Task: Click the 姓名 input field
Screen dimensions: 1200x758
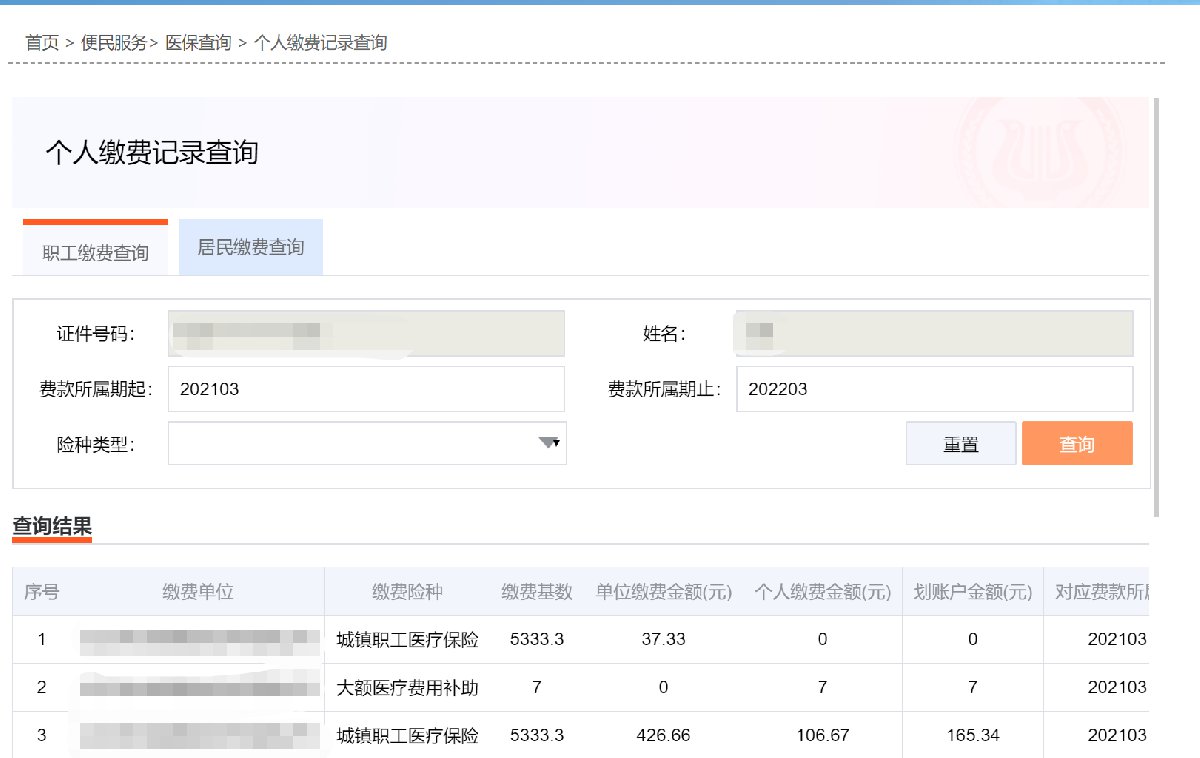Action: pyautogui.click(x=934, y=334)
